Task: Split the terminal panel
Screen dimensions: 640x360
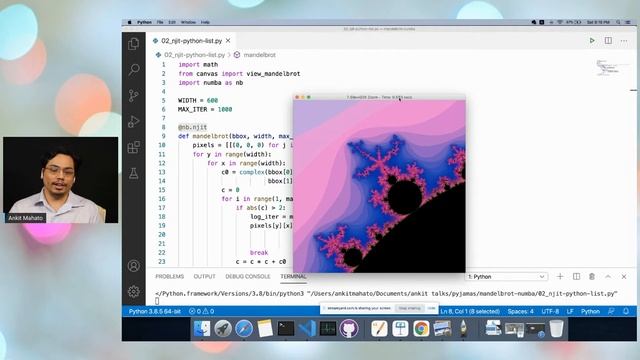Action: click(x=576, y=276)
